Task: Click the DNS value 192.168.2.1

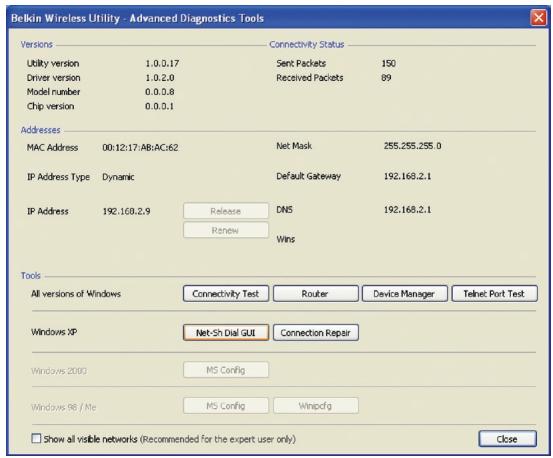Action: [407, 209]
